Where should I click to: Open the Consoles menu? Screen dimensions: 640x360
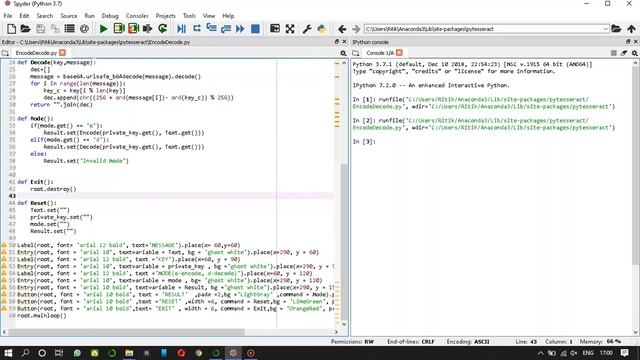point(137,16)
